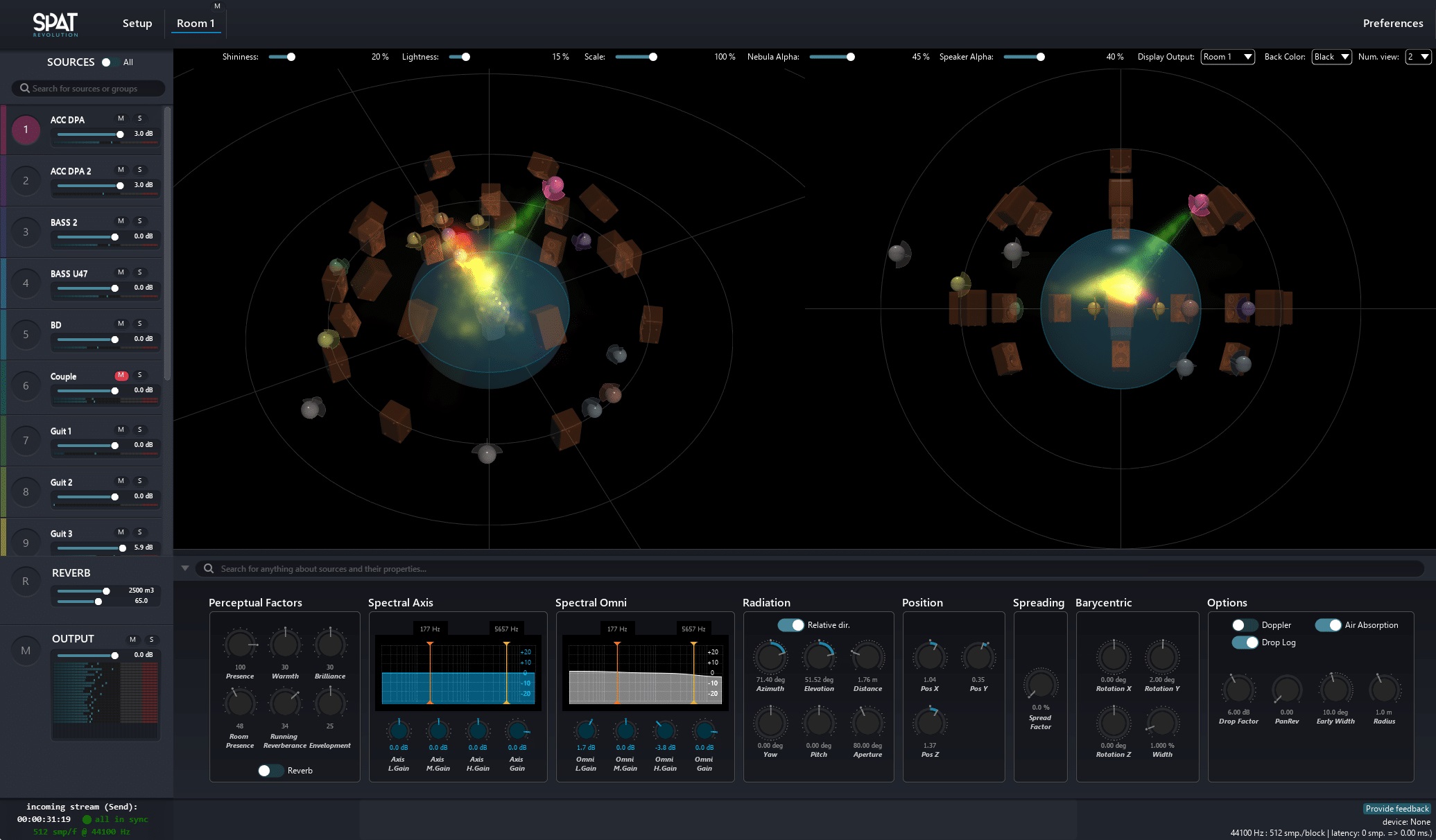The width and height of the screenshot is (1436, 840).
Task: Open the Display Output dropdown
Action: pyautogui.click(x=1227, y=57)
